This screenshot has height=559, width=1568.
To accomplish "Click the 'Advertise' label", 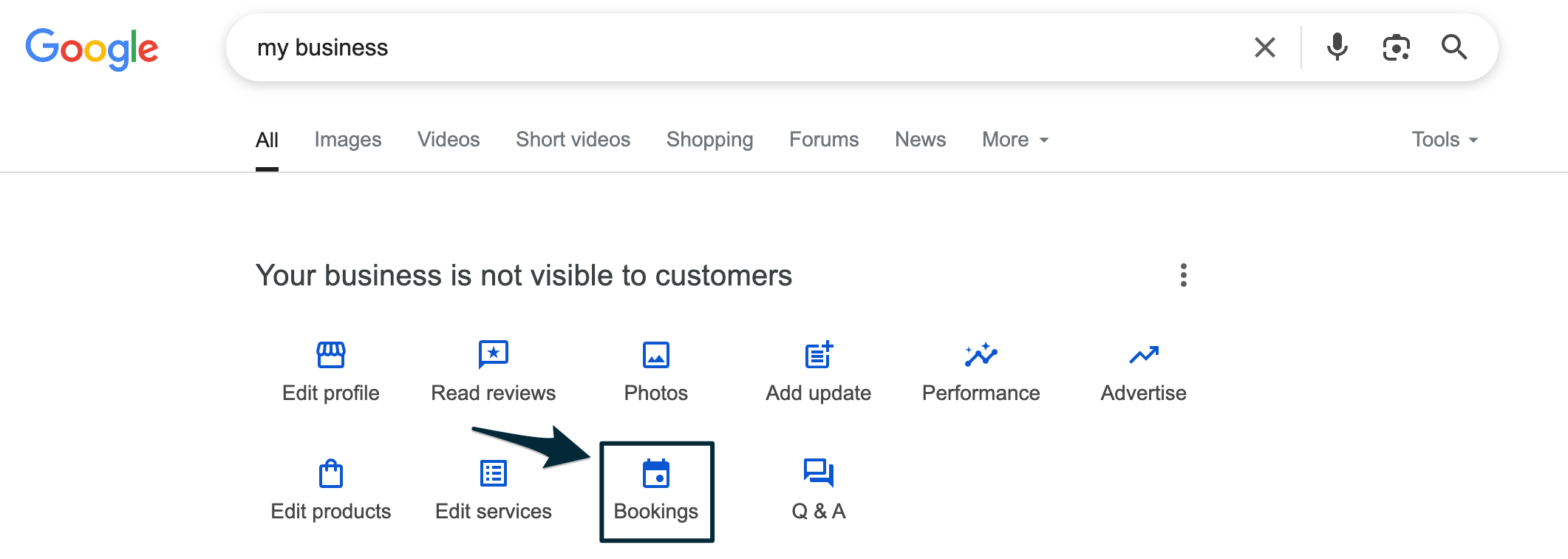I will coord(1144,393).
